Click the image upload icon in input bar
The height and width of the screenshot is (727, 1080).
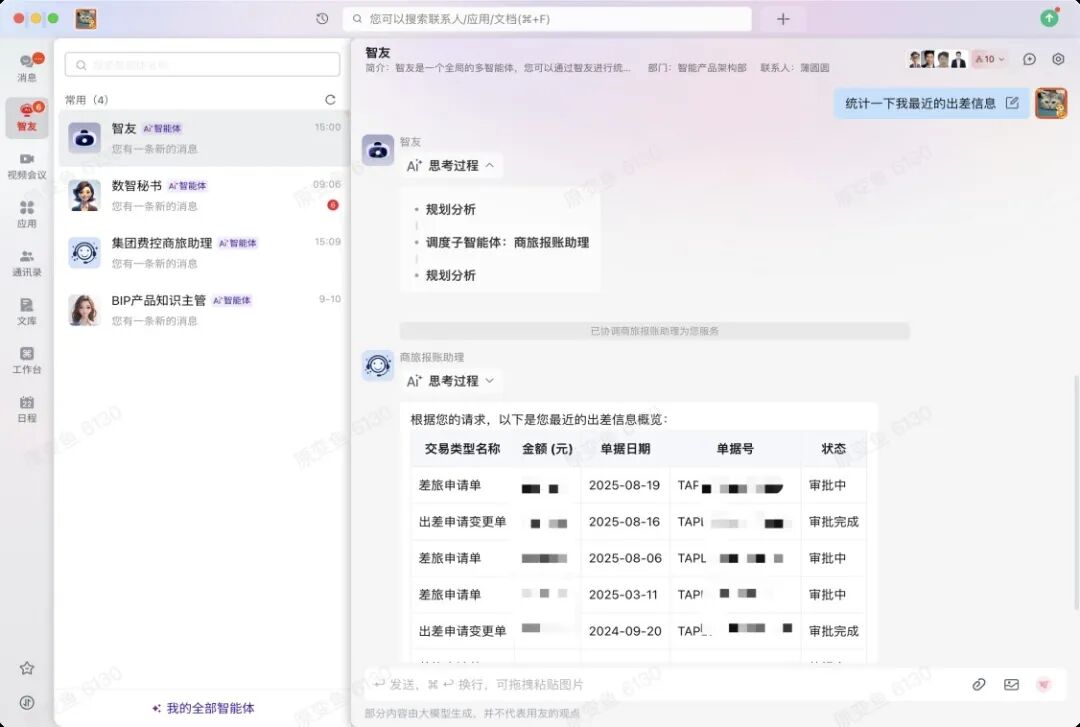(x=1011, y=684)
